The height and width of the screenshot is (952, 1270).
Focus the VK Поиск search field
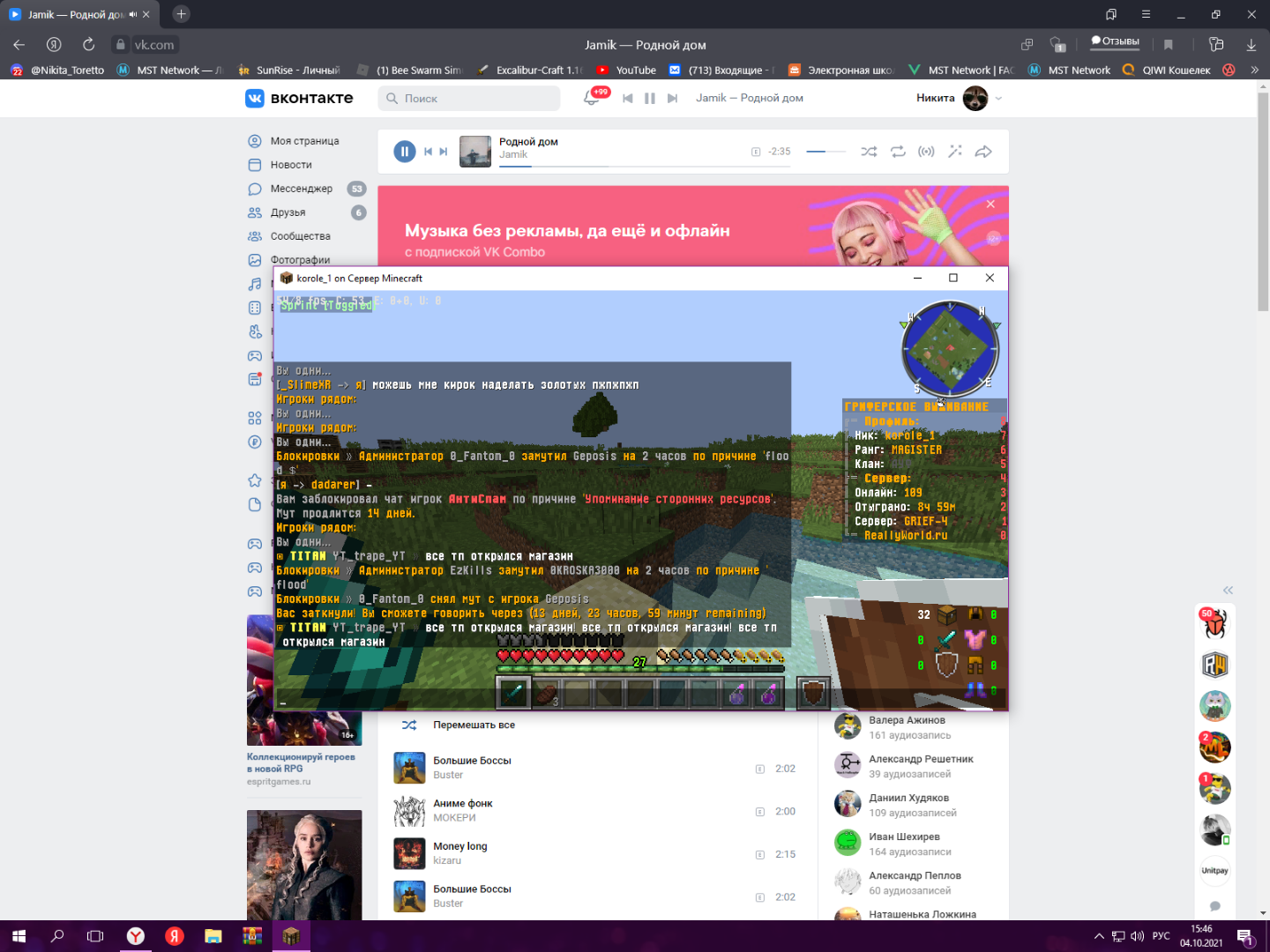coord(469,99)
